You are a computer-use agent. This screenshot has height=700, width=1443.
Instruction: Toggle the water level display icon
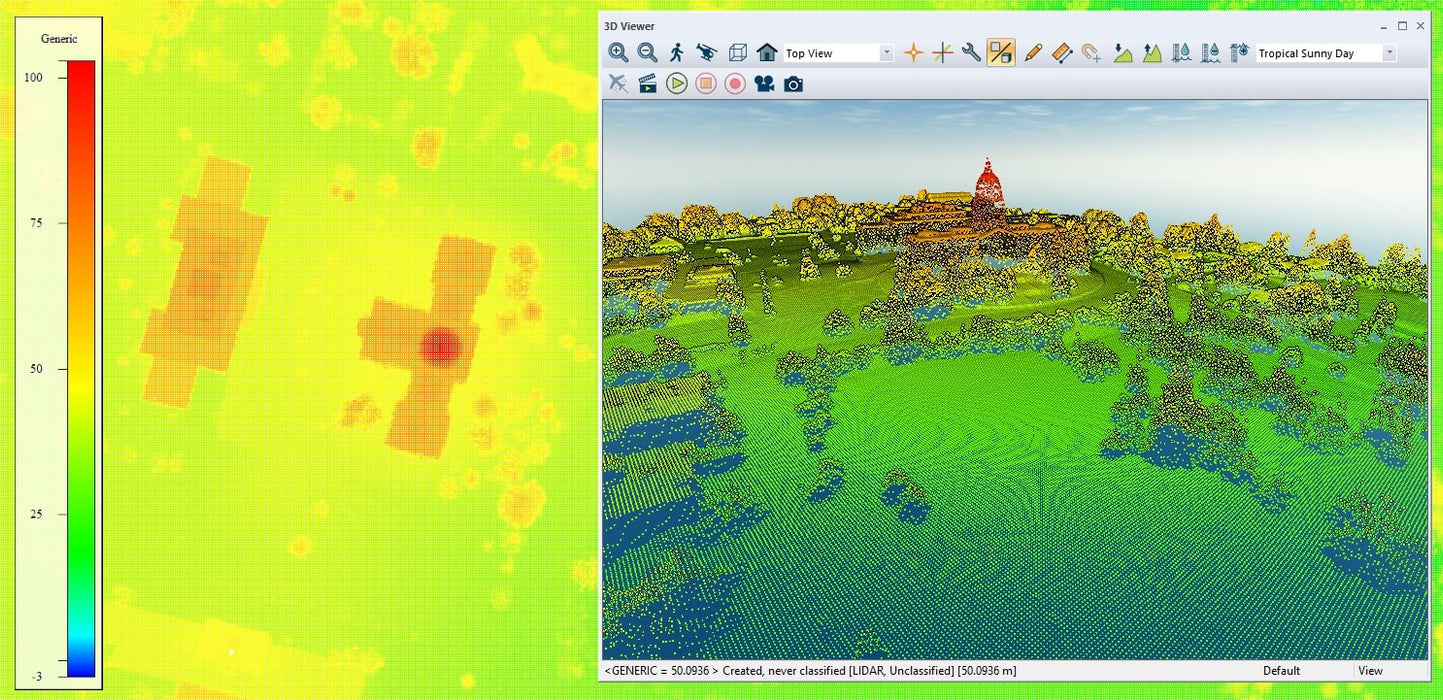[x=1181, y=53]
